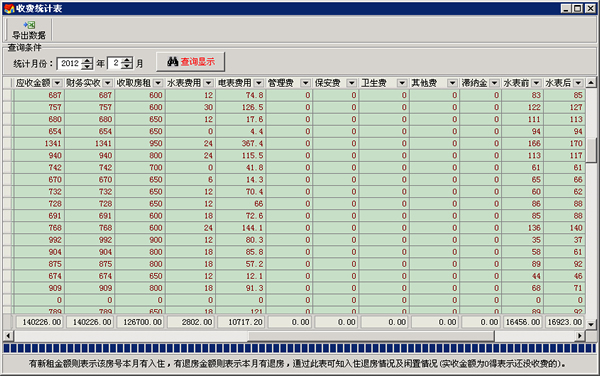
Task: Select the 电表费用 cell 126.5
Action: pyautogui.click(x=241, y=107)
